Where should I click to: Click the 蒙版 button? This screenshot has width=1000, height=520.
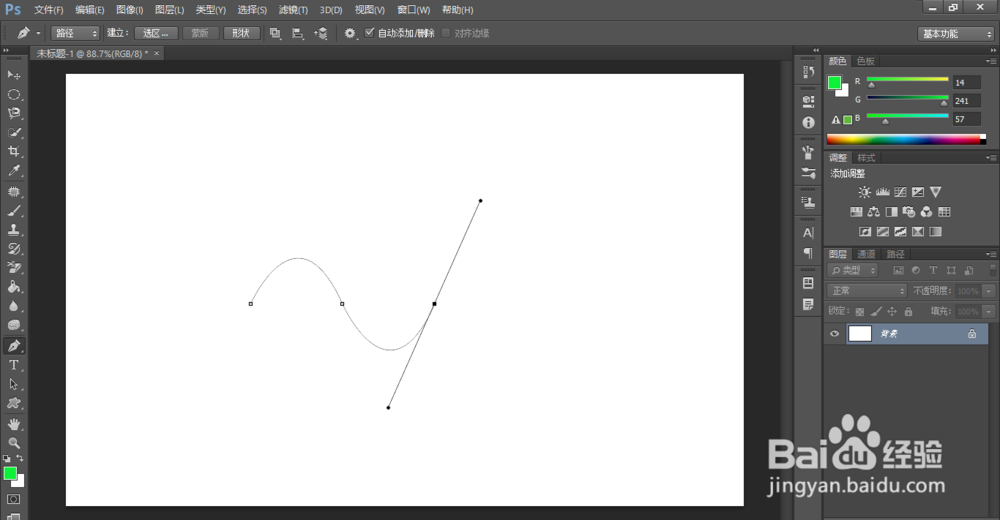click(x=200, y=33)
